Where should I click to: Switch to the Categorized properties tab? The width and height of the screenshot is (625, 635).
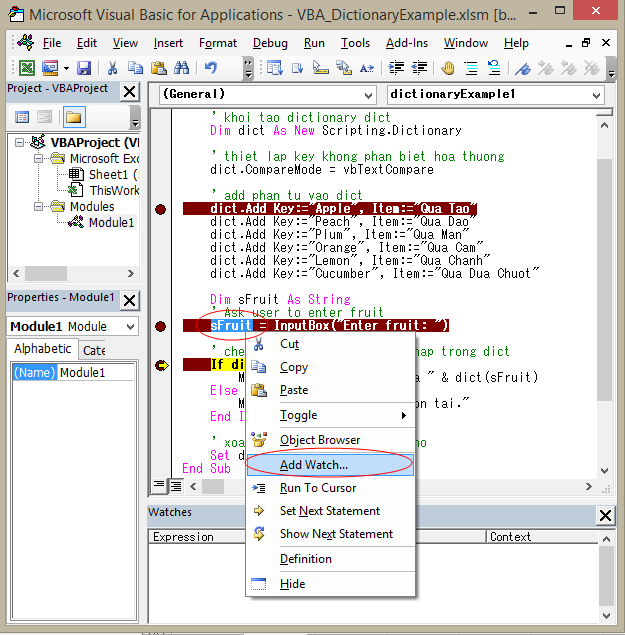click(94, 350)
